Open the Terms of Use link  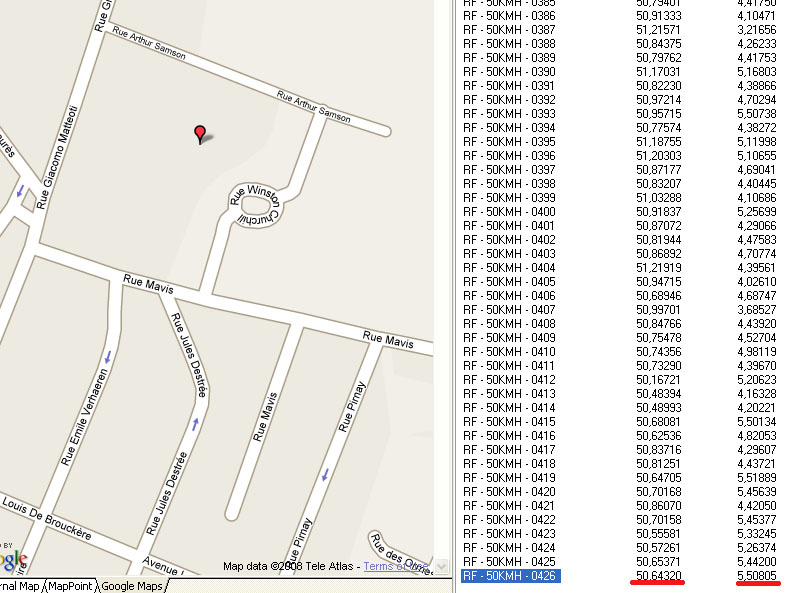point(397,566)
